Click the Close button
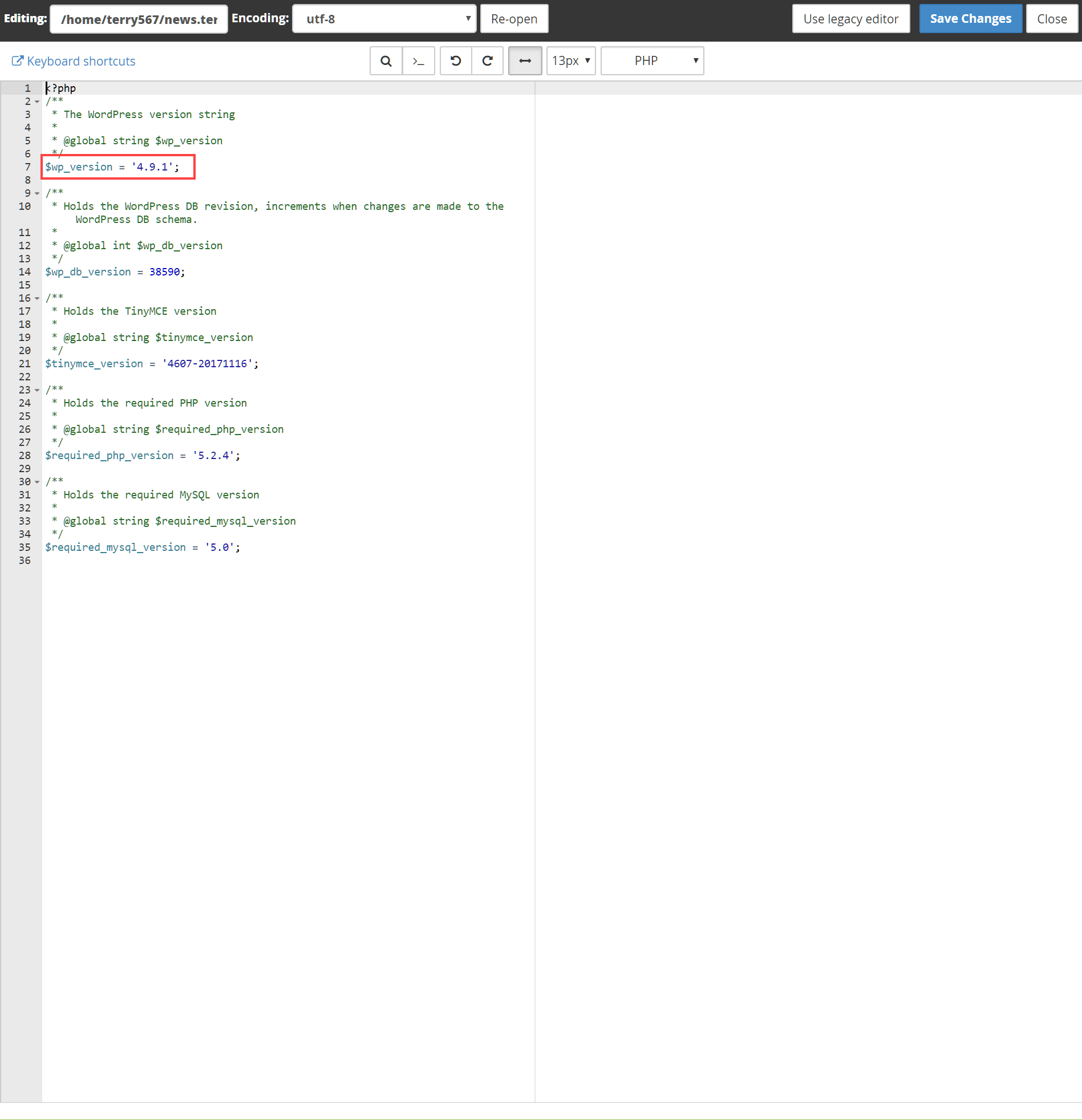 1052,19
